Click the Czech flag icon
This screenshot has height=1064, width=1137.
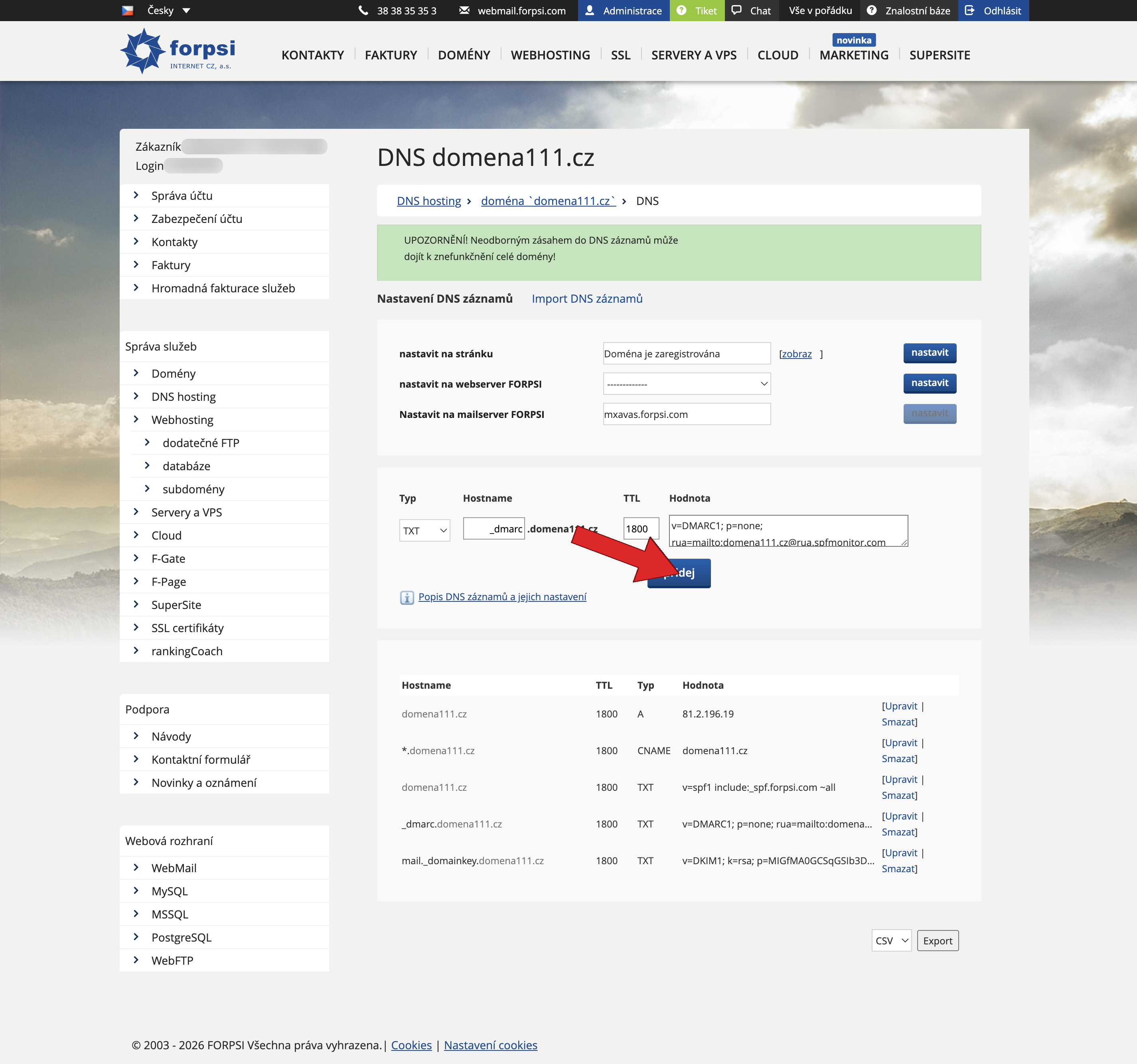(128, 10)
